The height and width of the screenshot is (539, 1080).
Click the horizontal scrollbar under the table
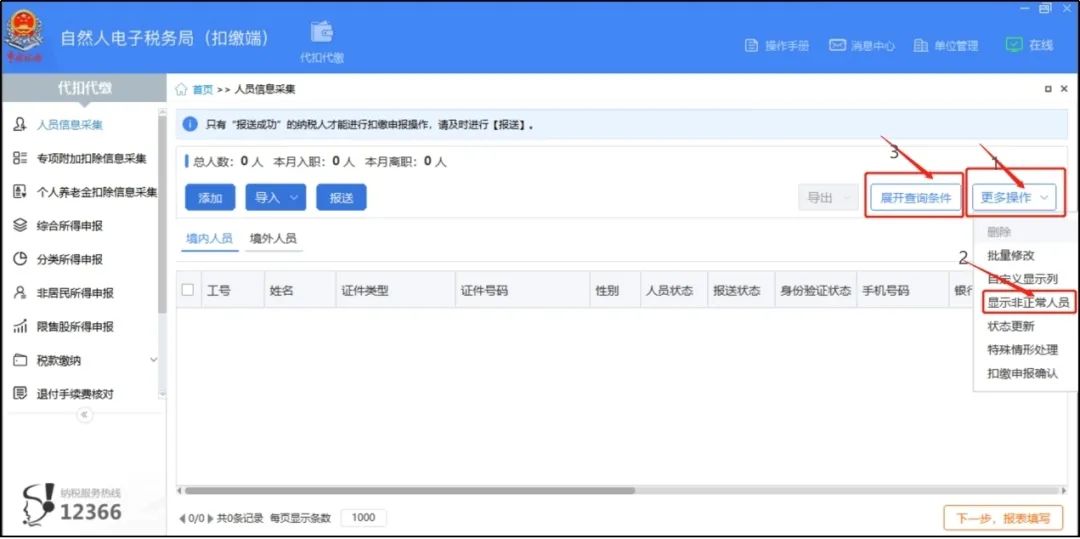pos(410,491)
